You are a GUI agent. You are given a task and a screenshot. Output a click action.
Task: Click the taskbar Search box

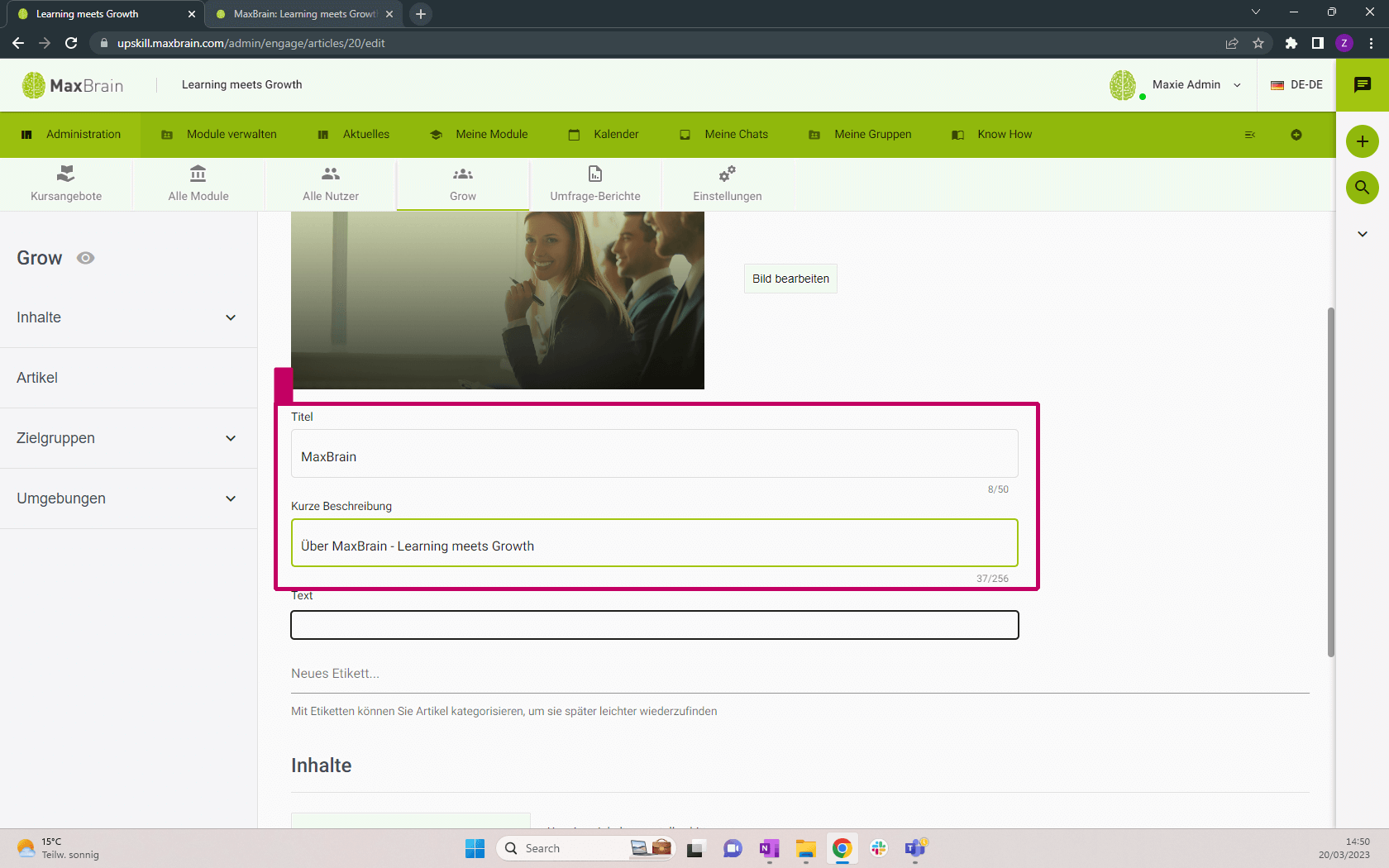[x=585, y=848]
